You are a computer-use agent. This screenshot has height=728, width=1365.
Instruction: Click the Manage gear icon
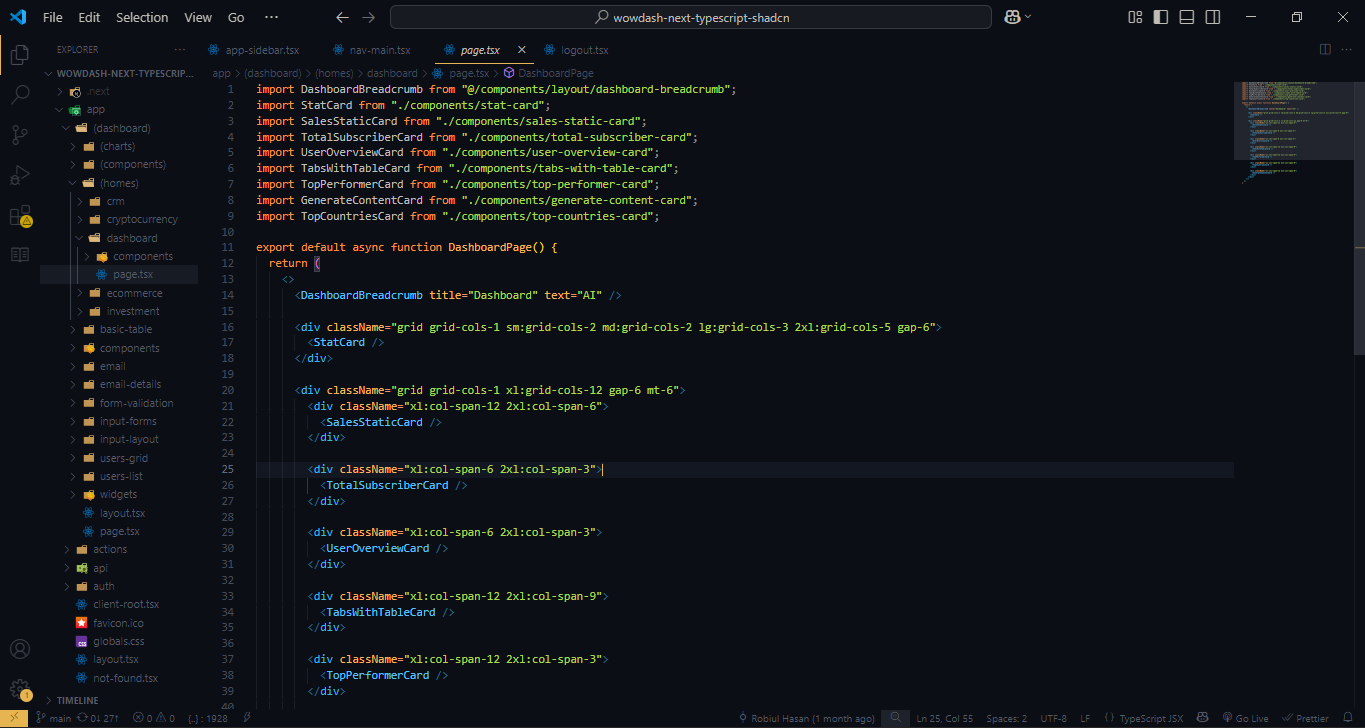[19, 688]
